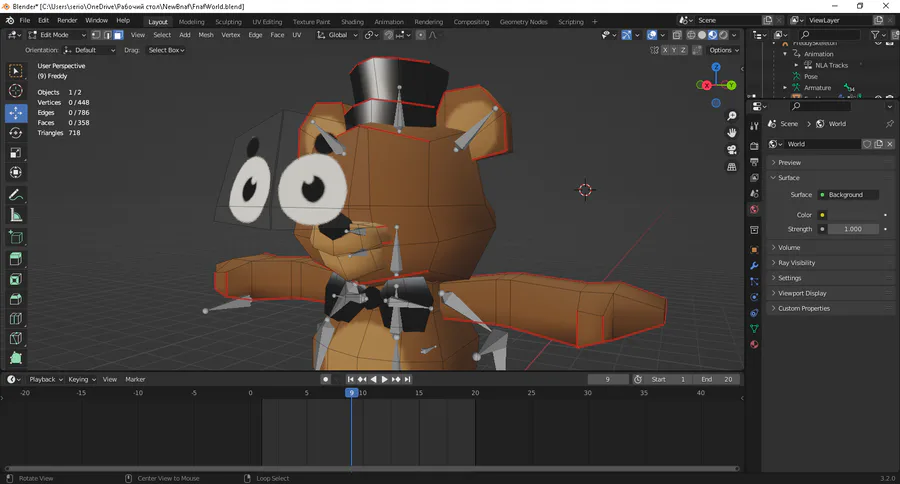Viewport: 900px width, 484px height.
Task: Open the Edit Mode dropdown
Action: 57,35
